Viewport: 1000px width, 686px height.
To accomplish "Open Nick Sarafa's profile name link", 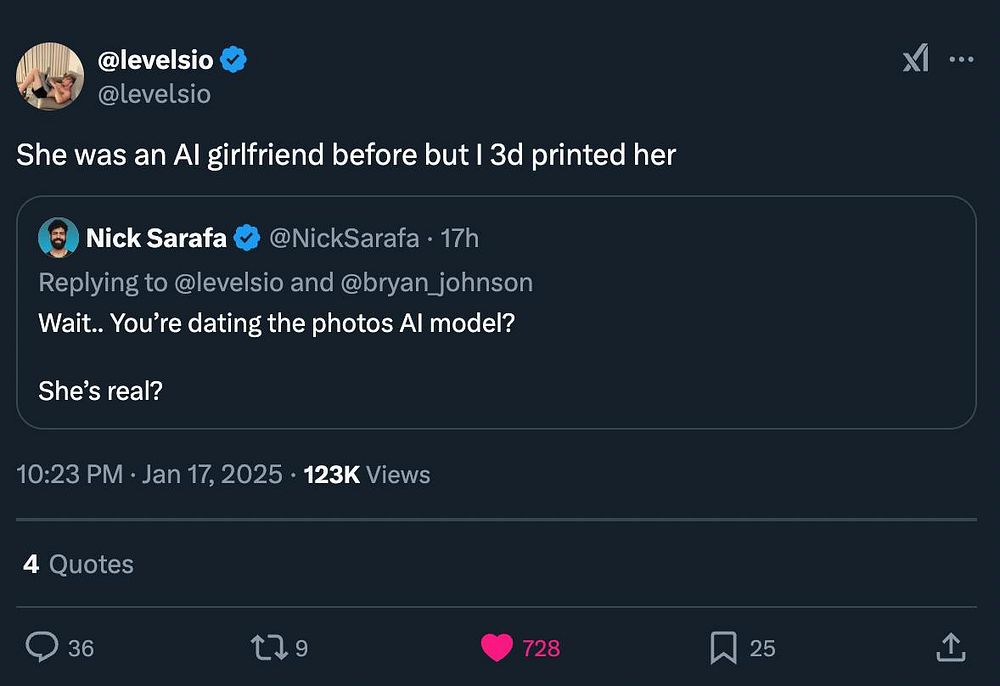I will tap(156, 239).
